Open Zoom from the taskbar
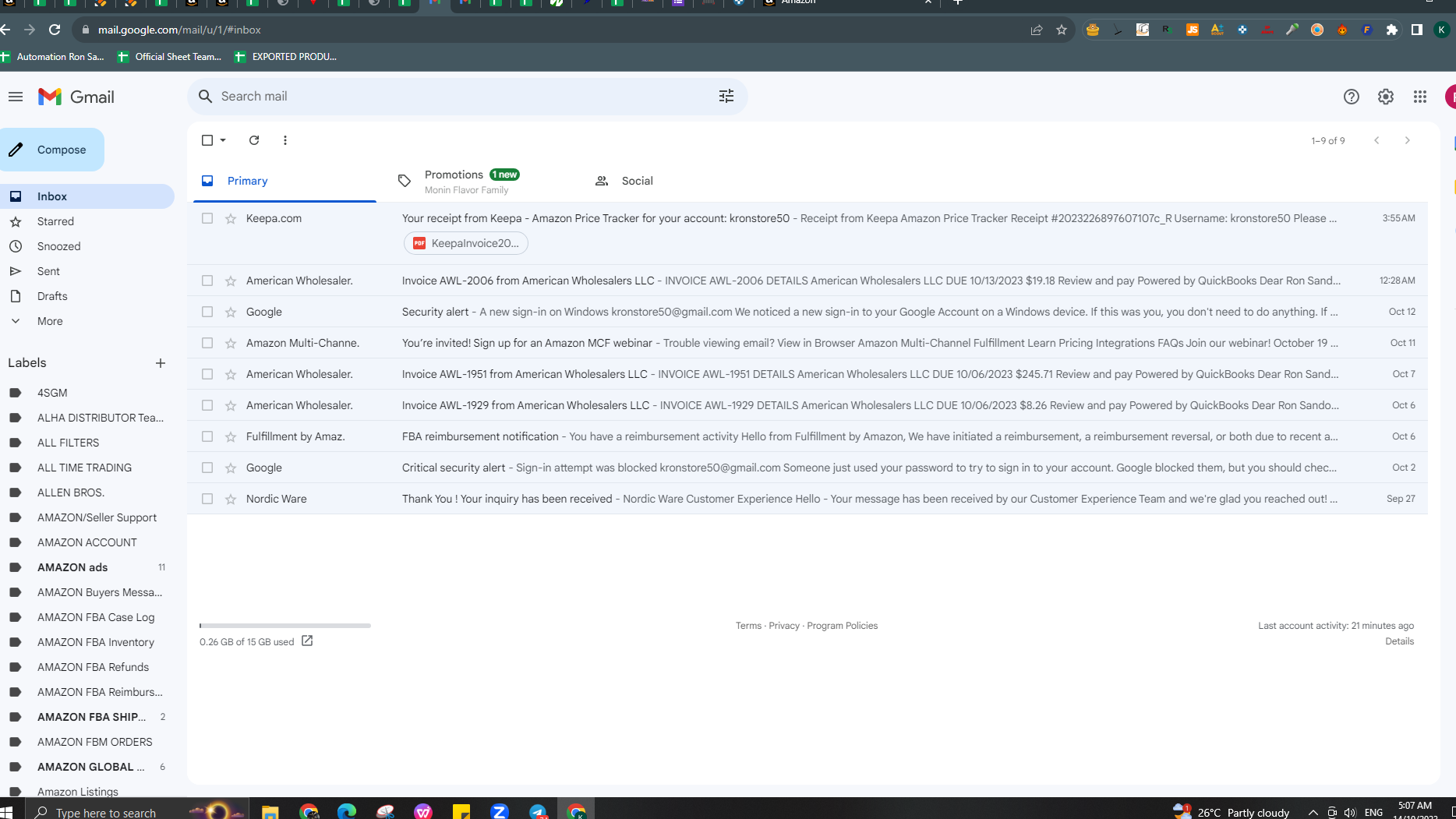Viewport: 1456px width, 819px height. coord(500,811)
